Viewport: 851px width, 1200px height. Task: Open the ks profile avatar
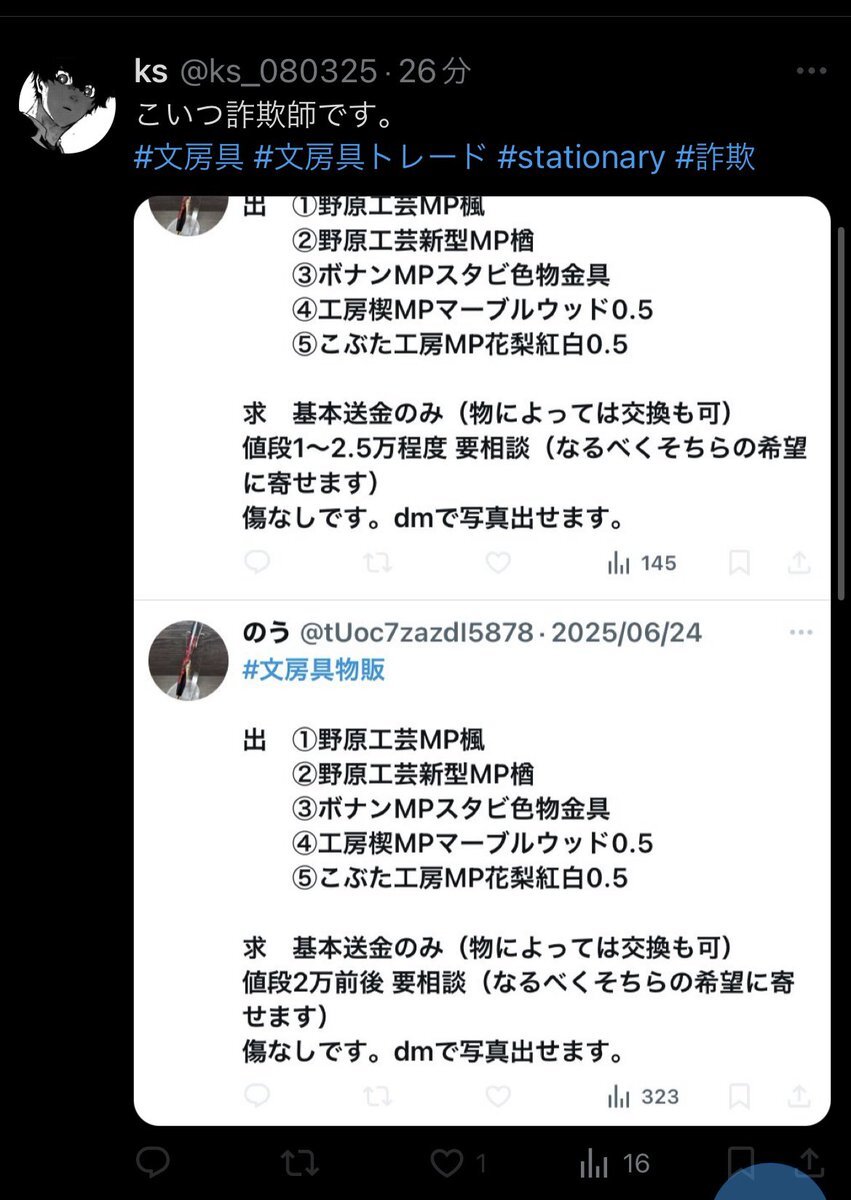tap(69, 104)
